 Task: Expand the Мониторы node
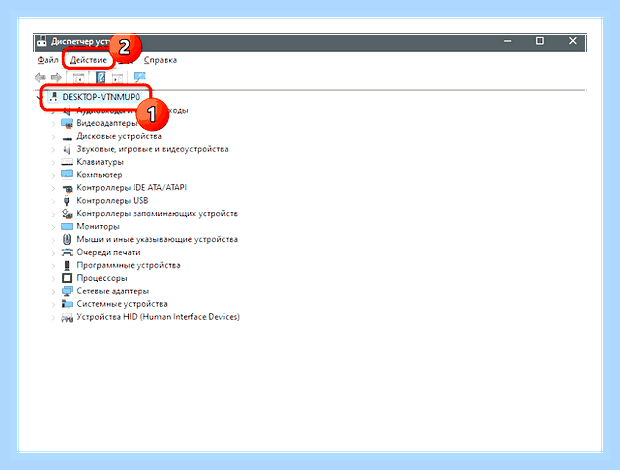click(x=53, y=227)
